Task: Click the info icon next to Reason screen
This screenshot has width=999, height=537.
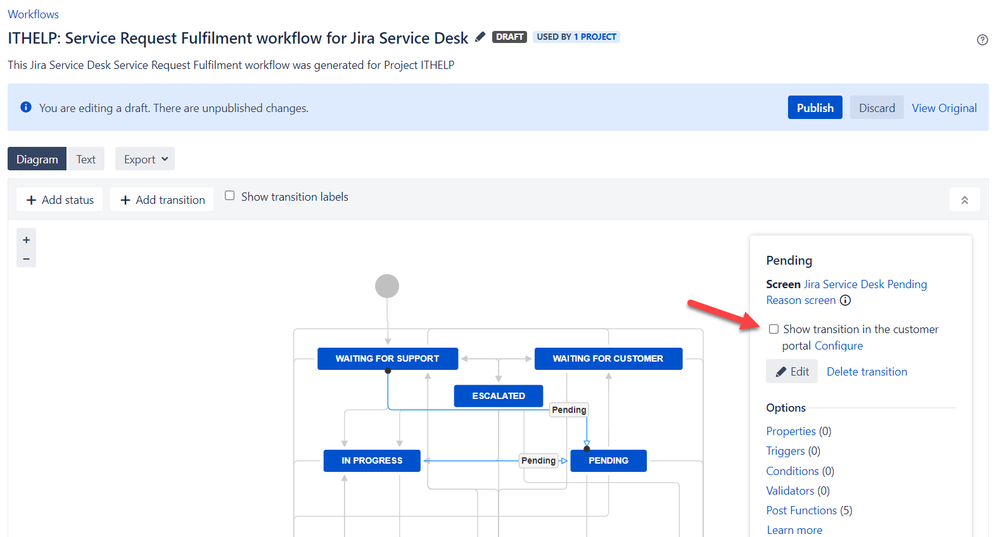Action: pos(845,300)
